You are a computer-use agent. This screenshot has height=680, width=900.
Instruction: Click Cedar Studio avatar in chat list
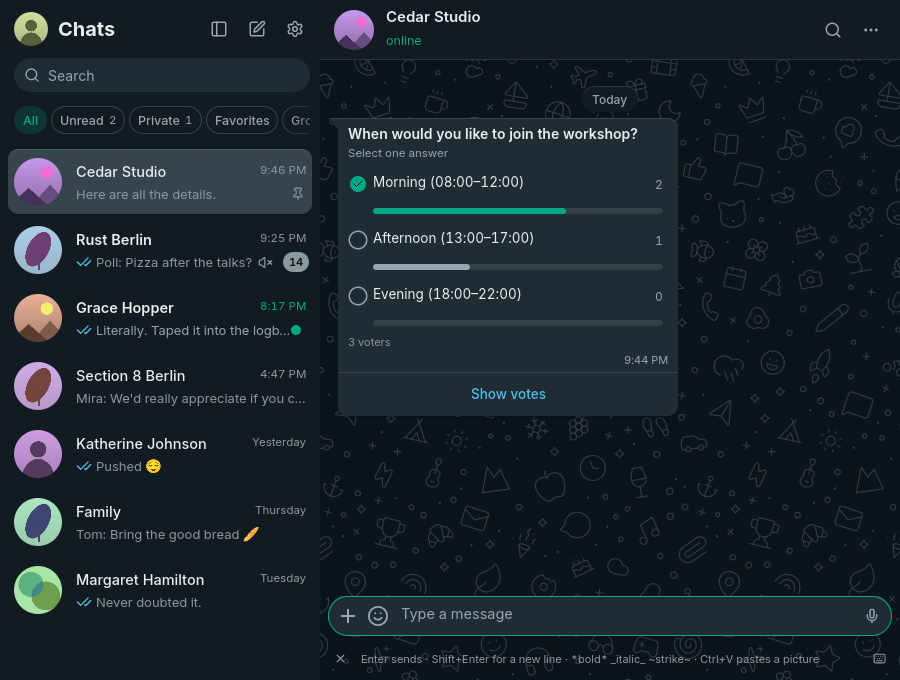point(38,182)
